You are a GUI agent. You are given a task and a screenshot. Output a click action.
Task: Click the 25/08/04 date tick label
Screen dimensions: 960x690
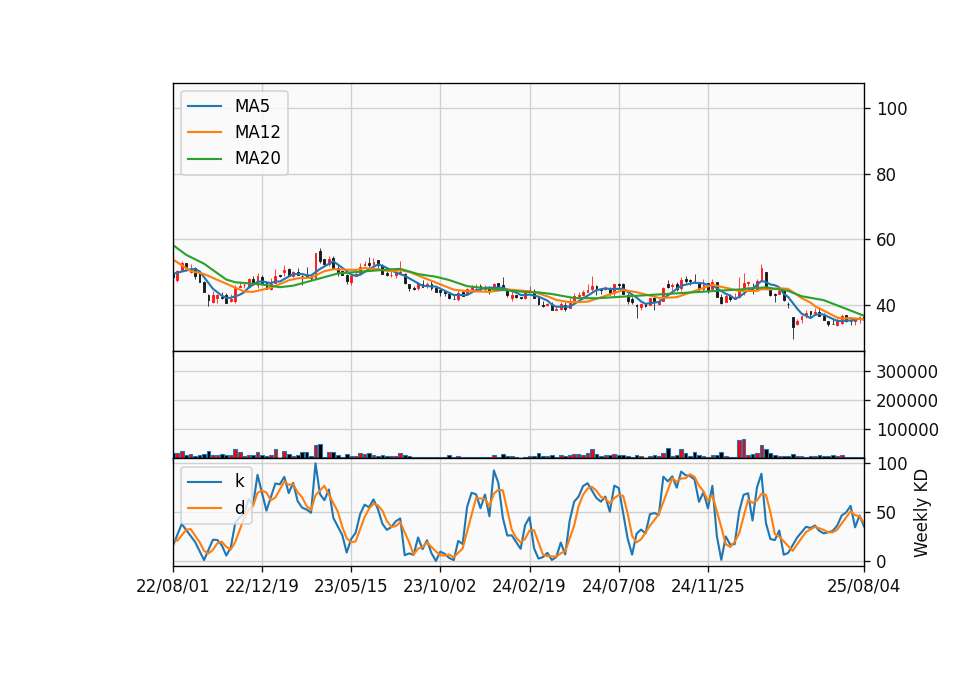pos(864,586)
